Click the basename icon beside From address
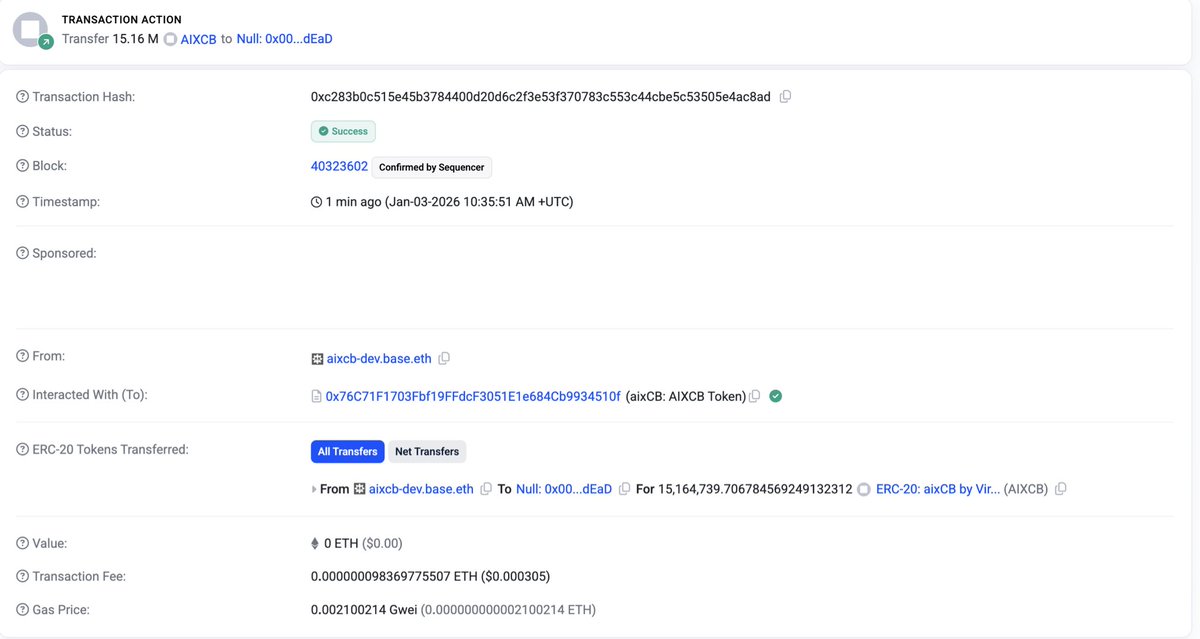Viewport: 1200px width, 639px height. (317, 358)
